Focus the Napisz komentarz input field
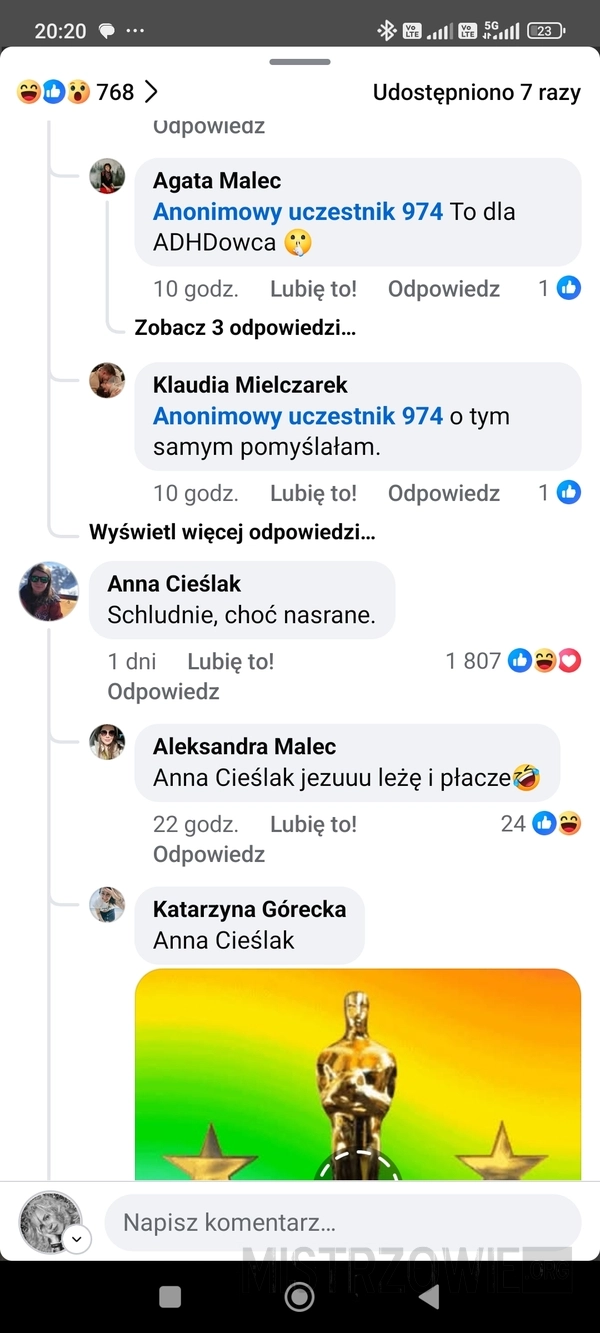Image resolution: width=600 pixels, height=1333 pixels. coord(342,1222)
